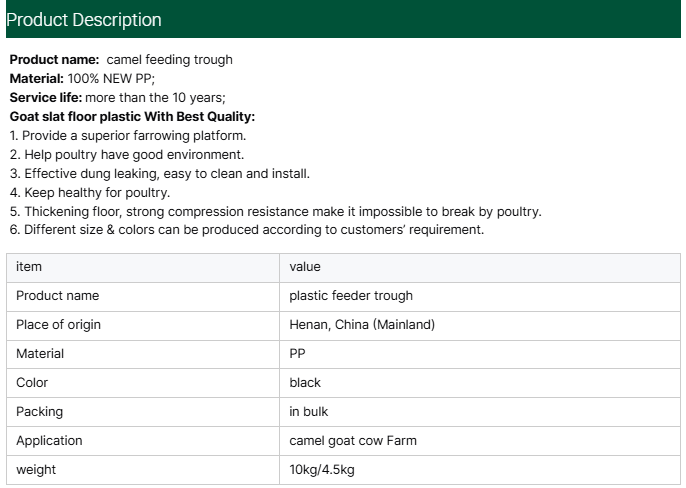Click 'Keep healthy for poultry' line

pos(90,192)
